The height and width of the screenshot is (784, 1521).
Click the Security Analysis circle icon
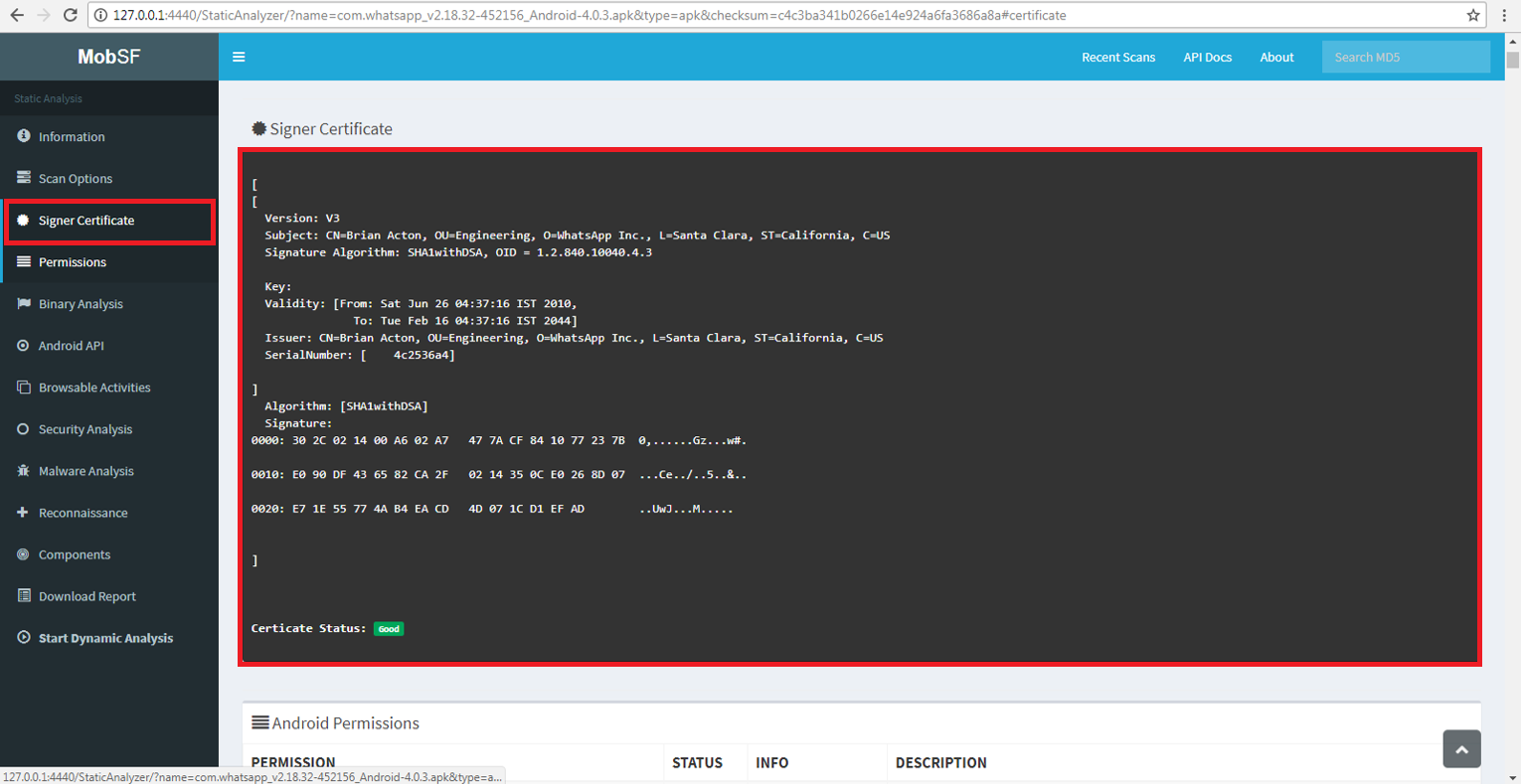(23, 428)
